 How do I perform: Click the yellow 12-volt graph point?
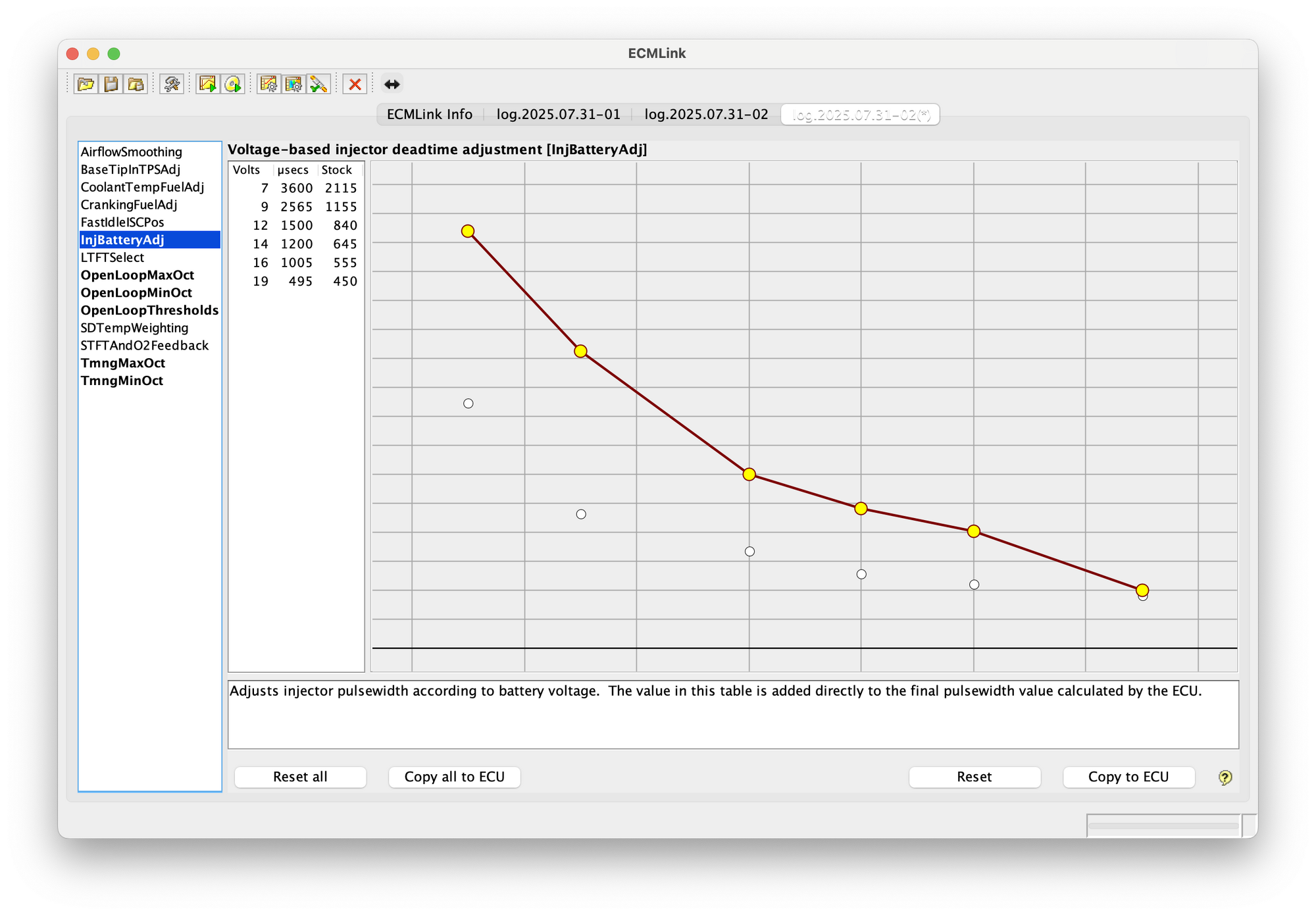[749, 475]
